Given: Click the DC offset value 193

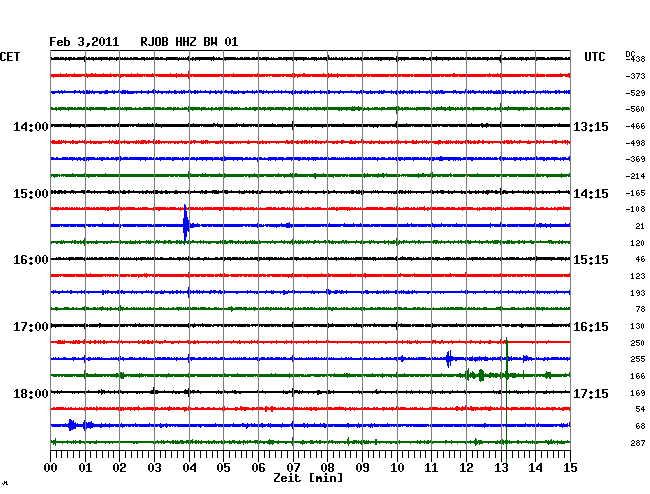Looking at the screenshot, I should coord(638,293).
